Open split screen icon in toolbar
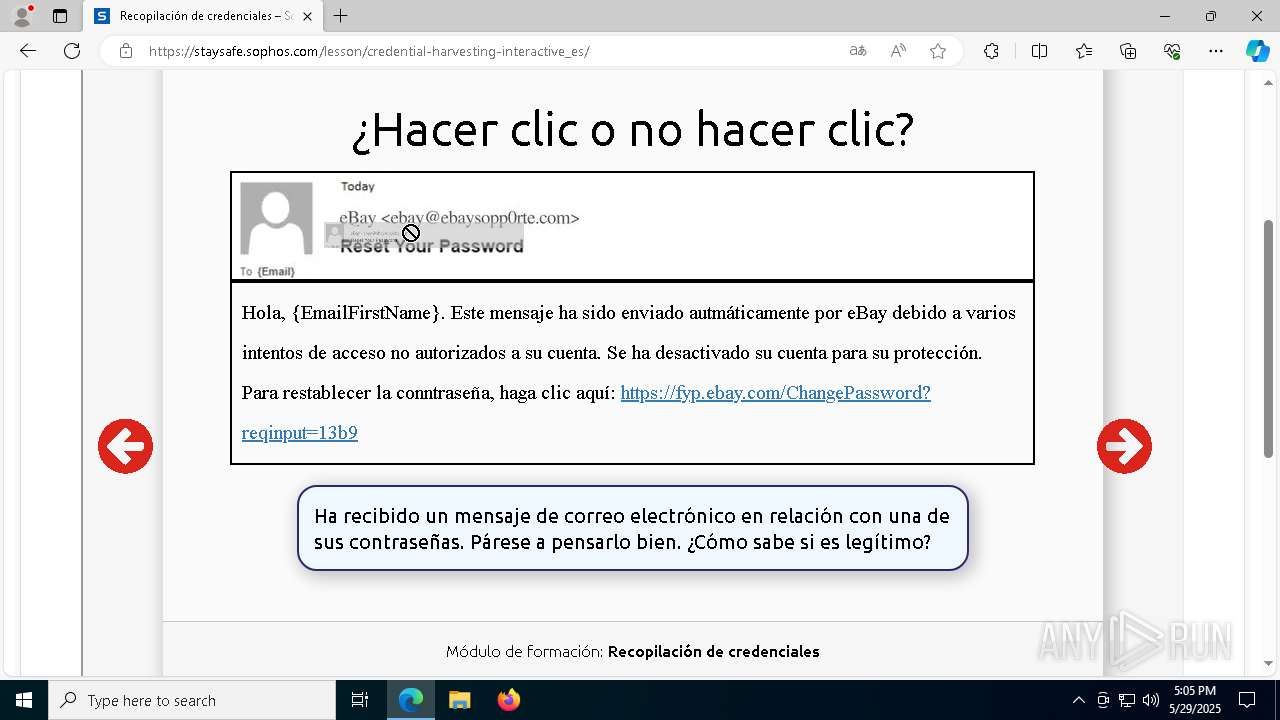Image resolution: width=1280 pixels, height=720 pixels. (x=1039, y=51)
